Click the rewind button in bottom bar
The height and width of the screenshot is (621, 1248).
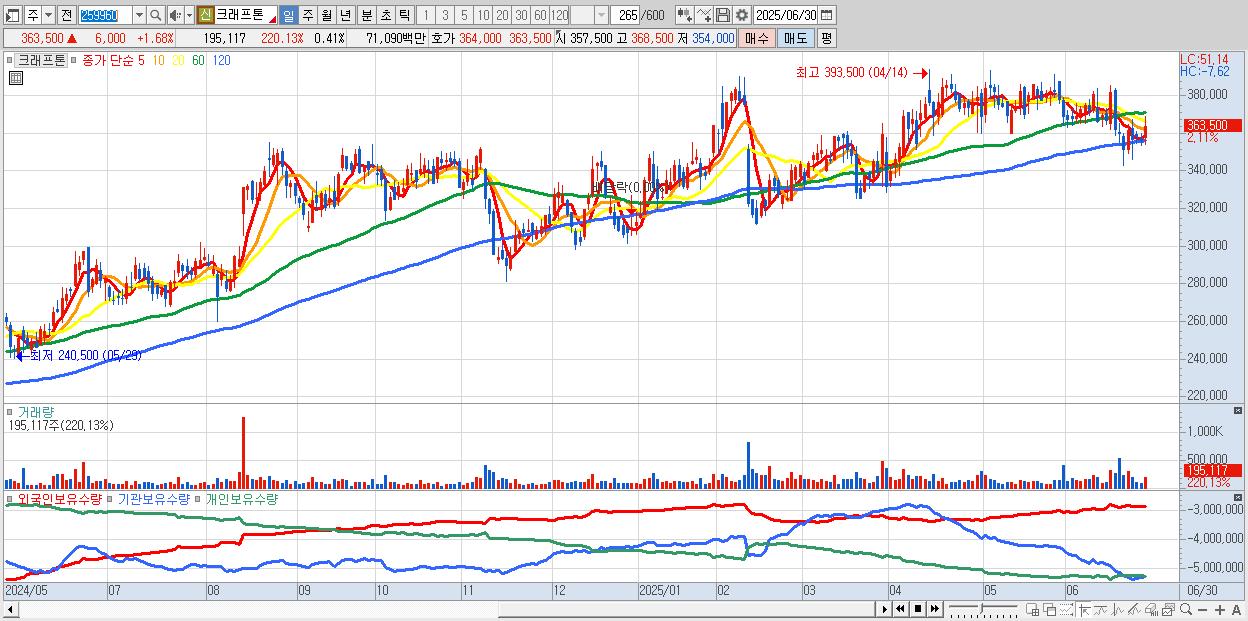click(900, 609)
